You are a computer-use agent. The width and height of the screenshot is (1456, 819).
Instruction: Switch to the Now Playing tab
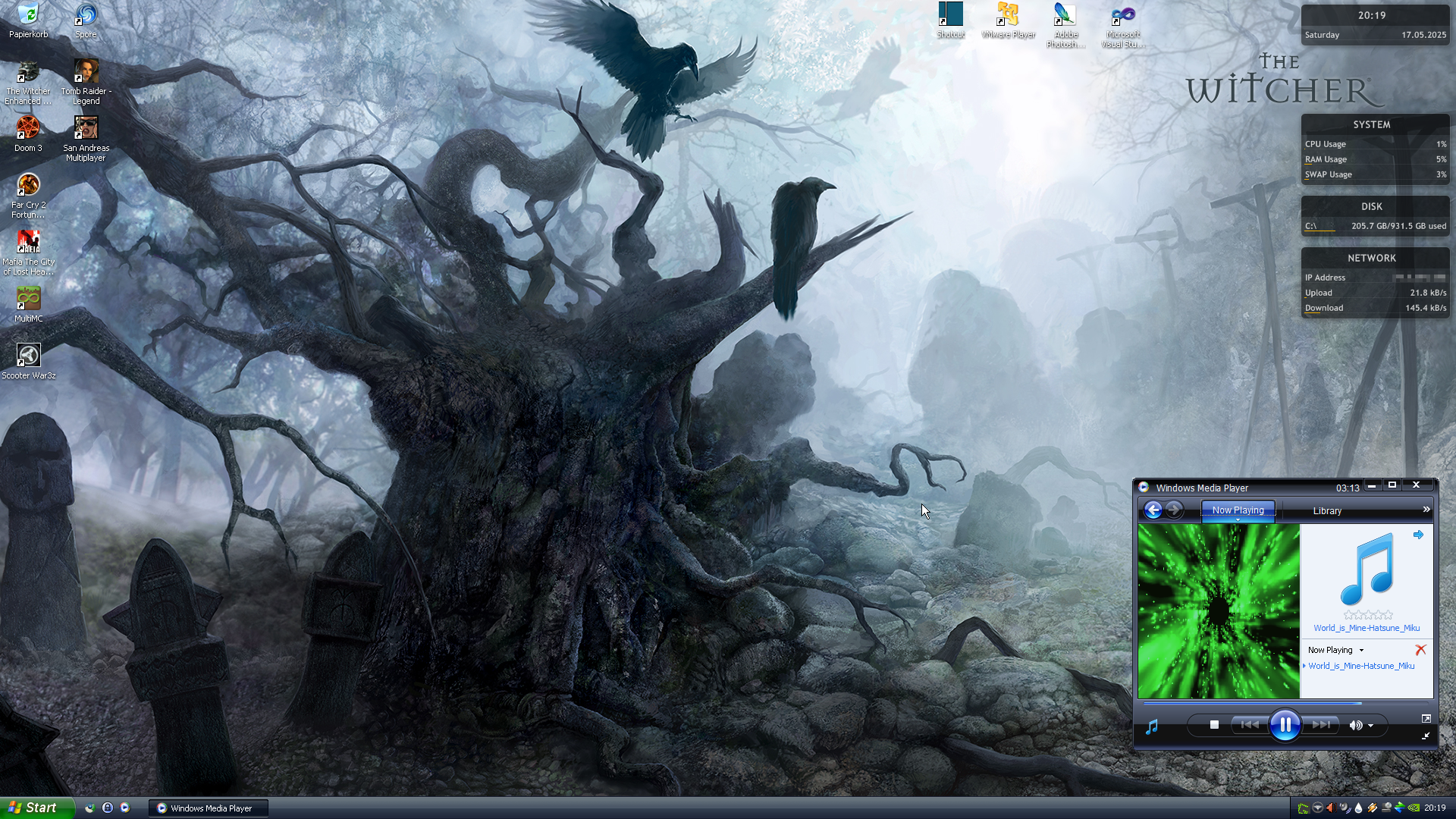pos(1238,510)
